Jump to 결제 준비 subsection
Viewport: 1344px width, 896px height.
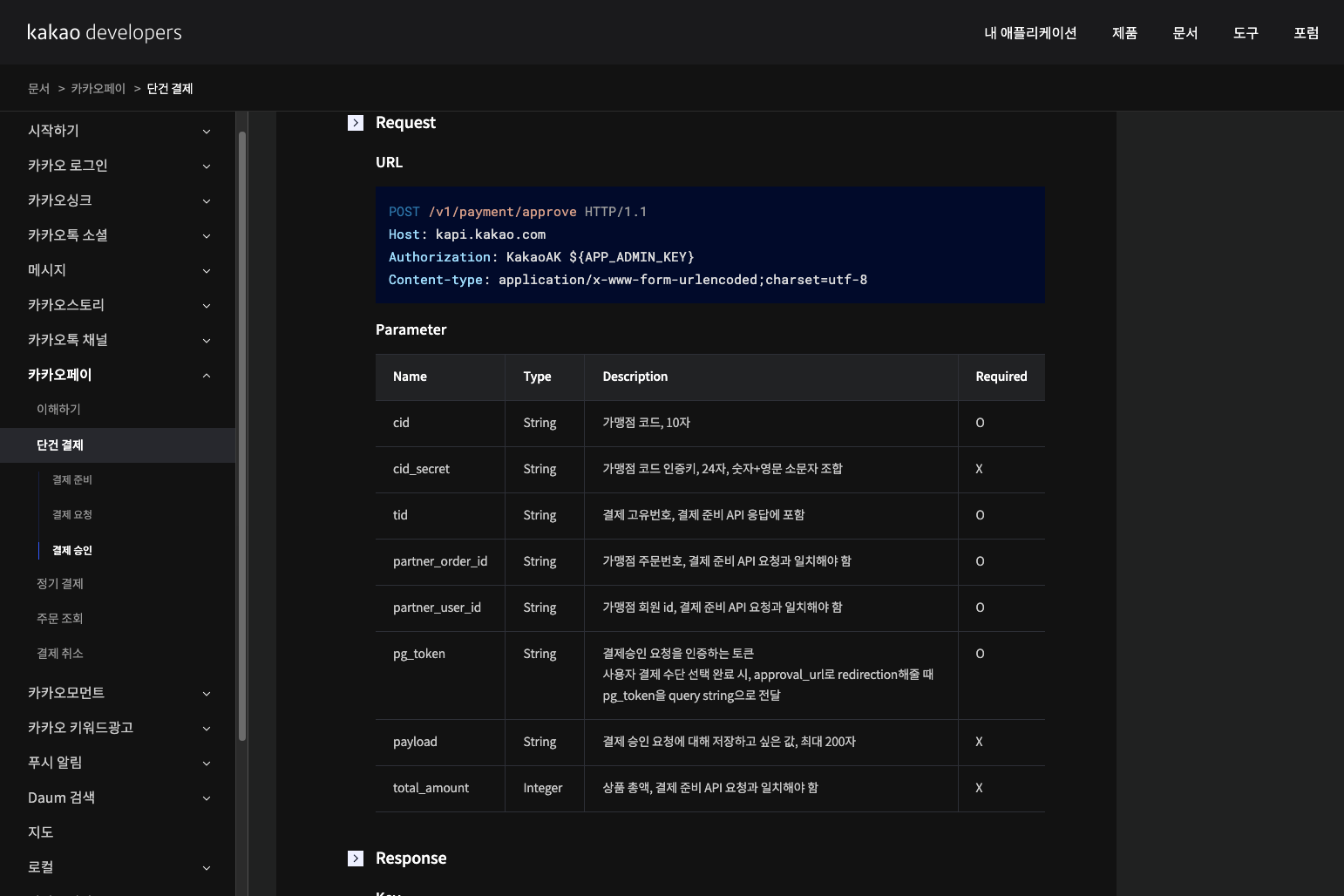coord(72,480)
